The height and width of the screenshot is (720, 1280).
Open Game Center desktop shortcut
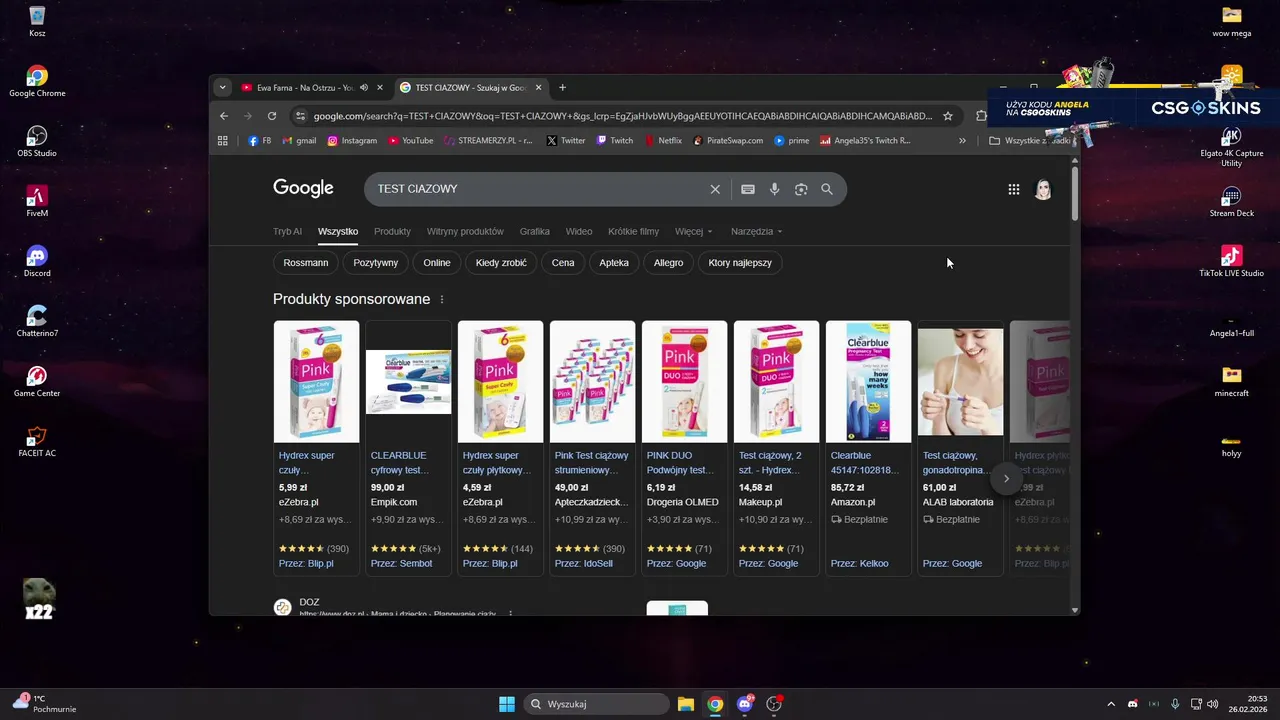37,381
